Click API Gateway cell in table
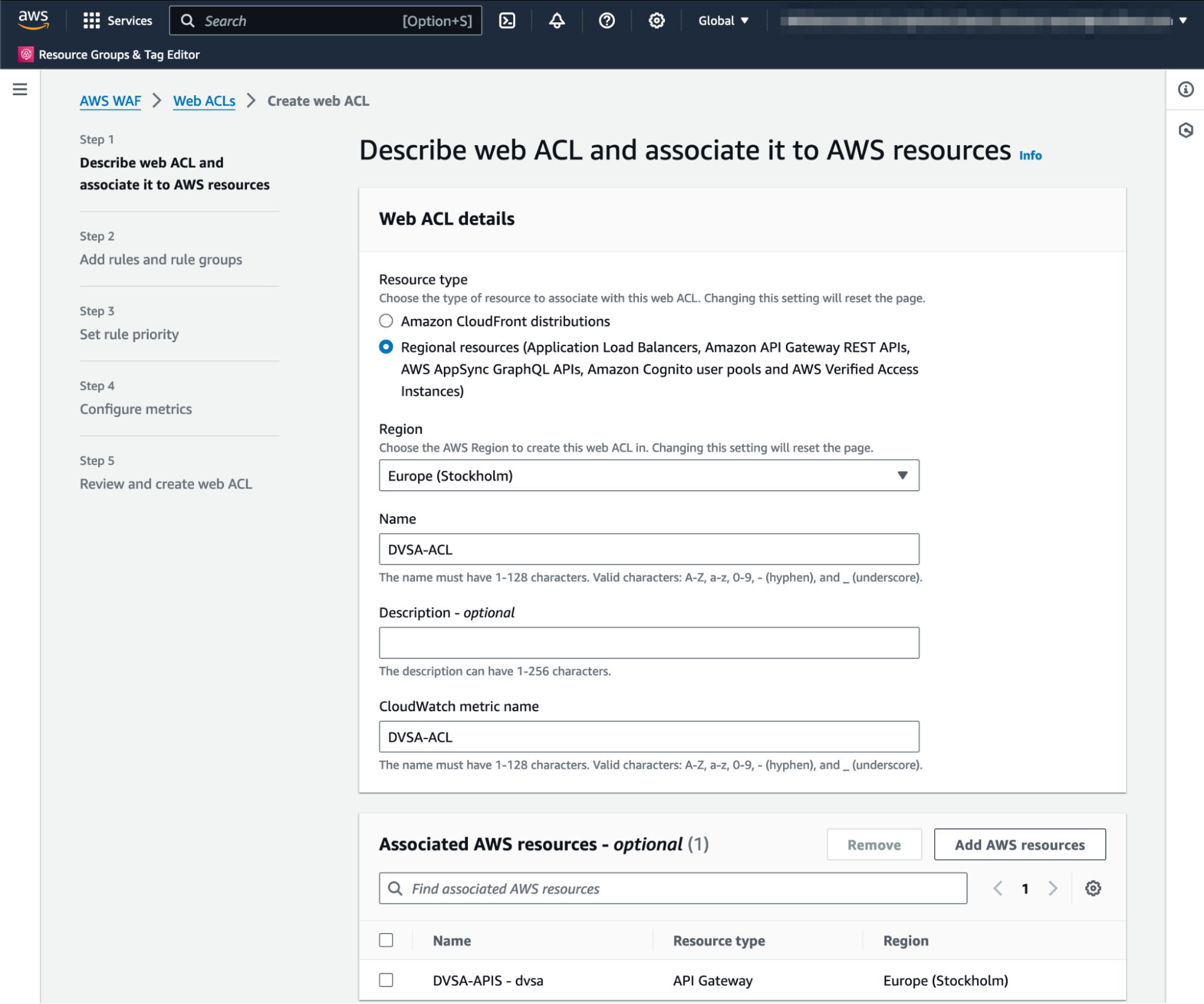 tap(713, 981)
